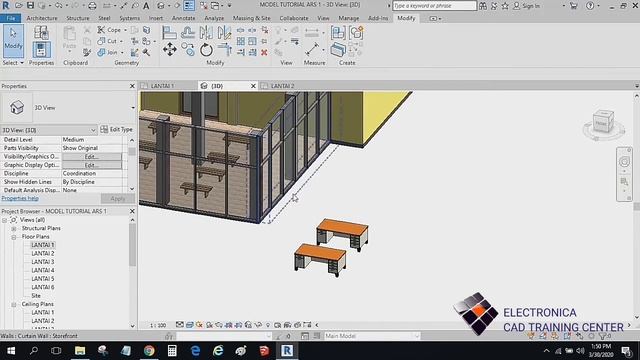Click the Create Parts icon
The height and width of the screenshot is (360, 640).
[338, 50]
